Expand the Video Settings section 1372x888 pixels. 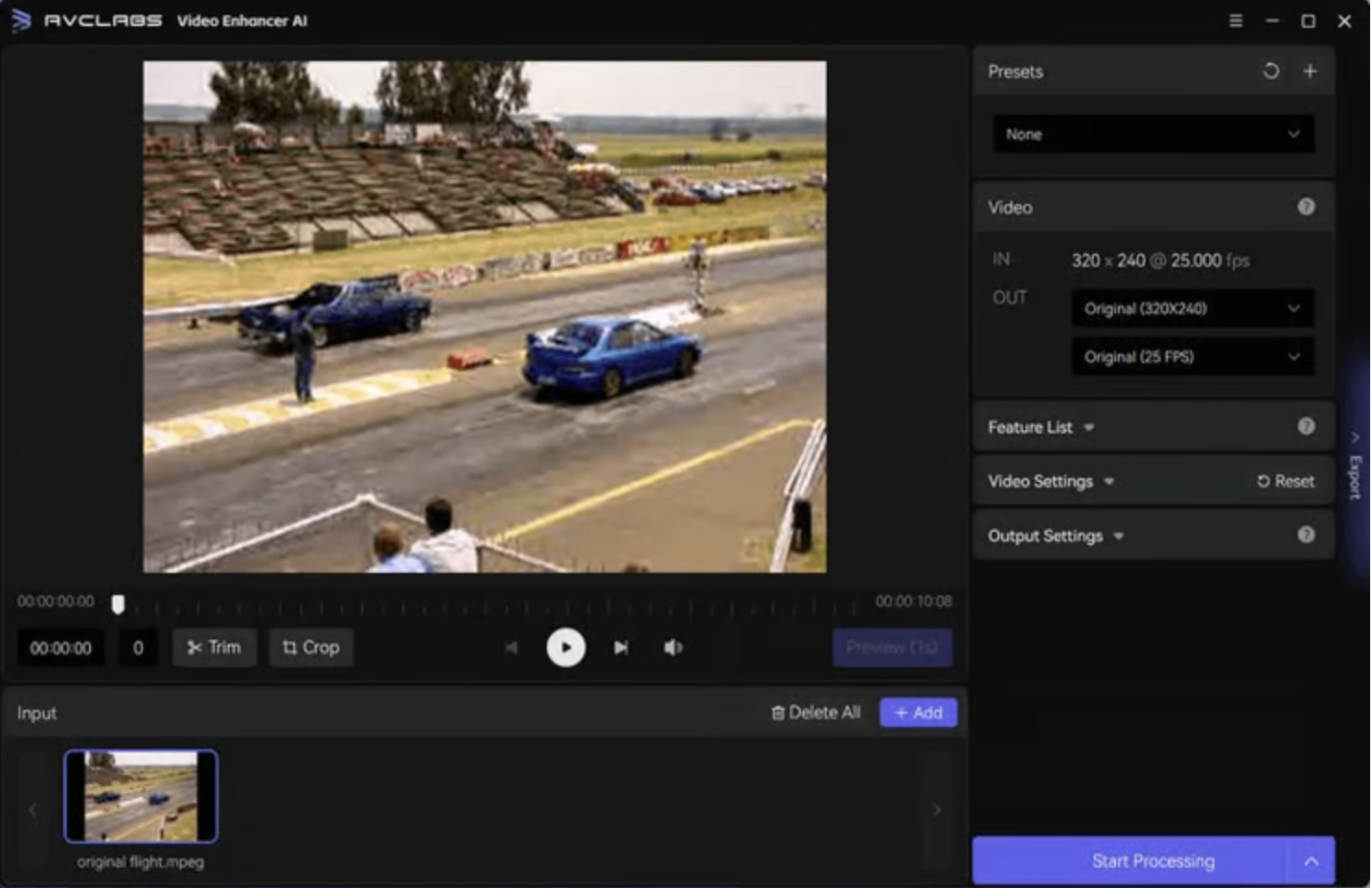(x=1050, y=481)
